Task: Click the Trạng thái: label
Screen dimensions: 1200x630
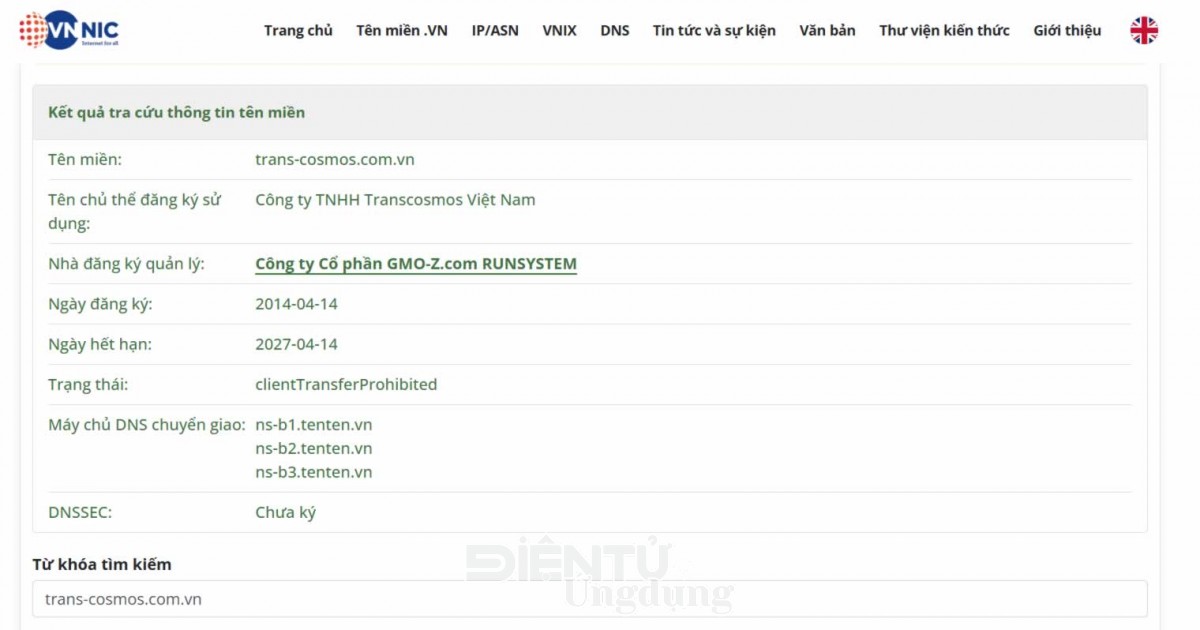Action: [x=88, y=384]
